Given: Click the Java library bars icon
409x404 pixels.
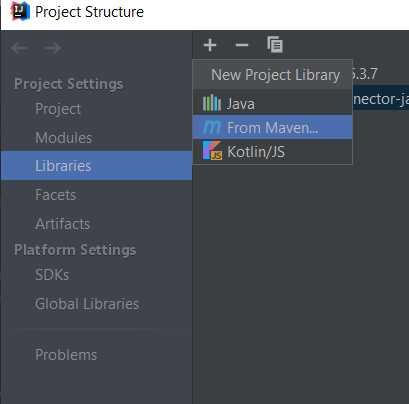Looking at the screenshot, I should (x=212, y=103).
